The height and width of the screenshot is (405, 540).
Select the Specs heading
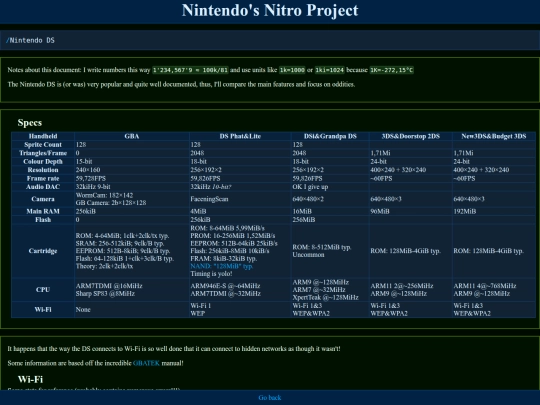[x=30, y=123]
